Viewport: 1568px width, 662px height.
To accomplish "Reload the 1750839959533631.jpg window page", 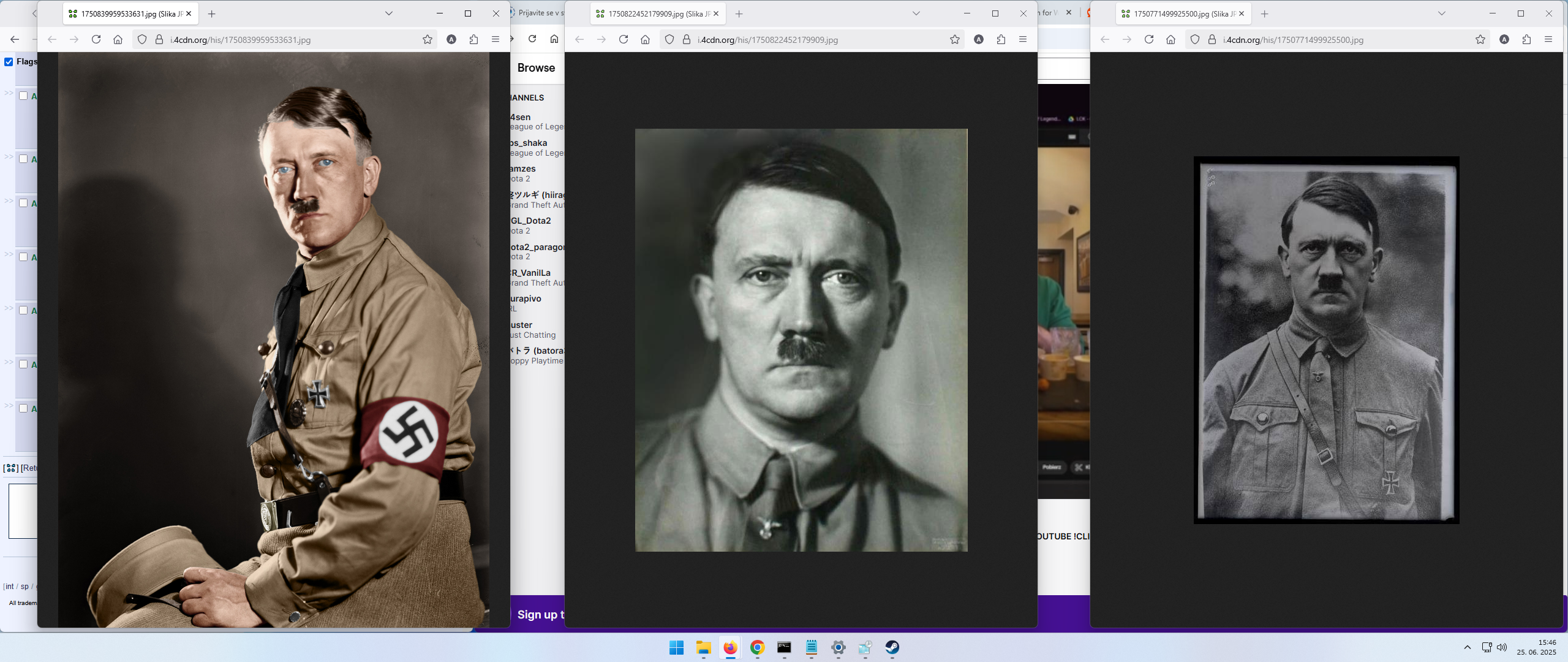I will click(96, 39).
